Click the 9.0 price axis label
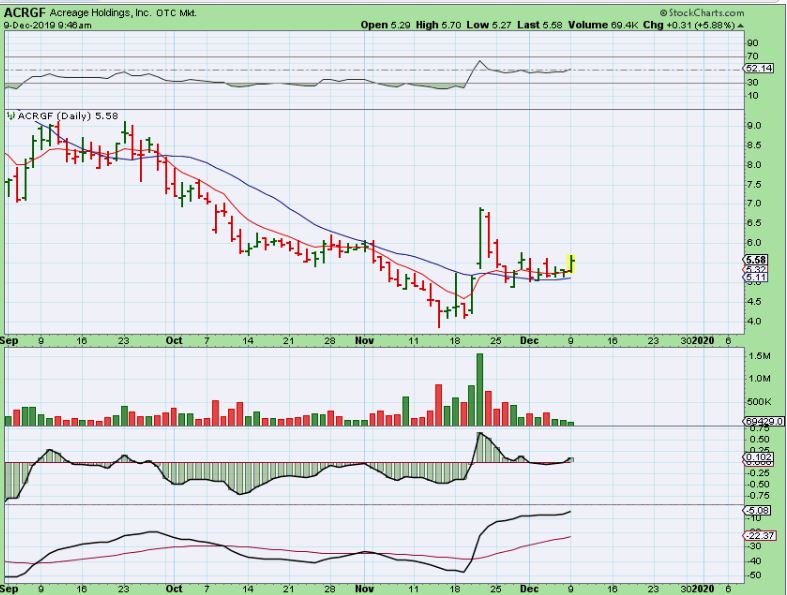Viewport: 787px width, 595px height. coord(754,126)
